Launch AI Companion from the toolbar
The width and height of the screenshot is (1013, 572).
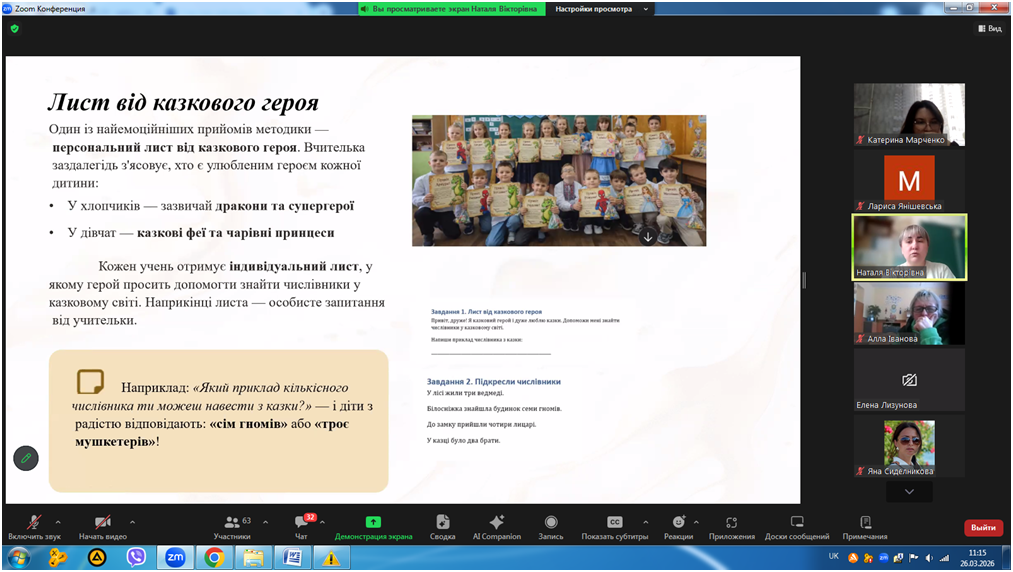pos(497,526)
